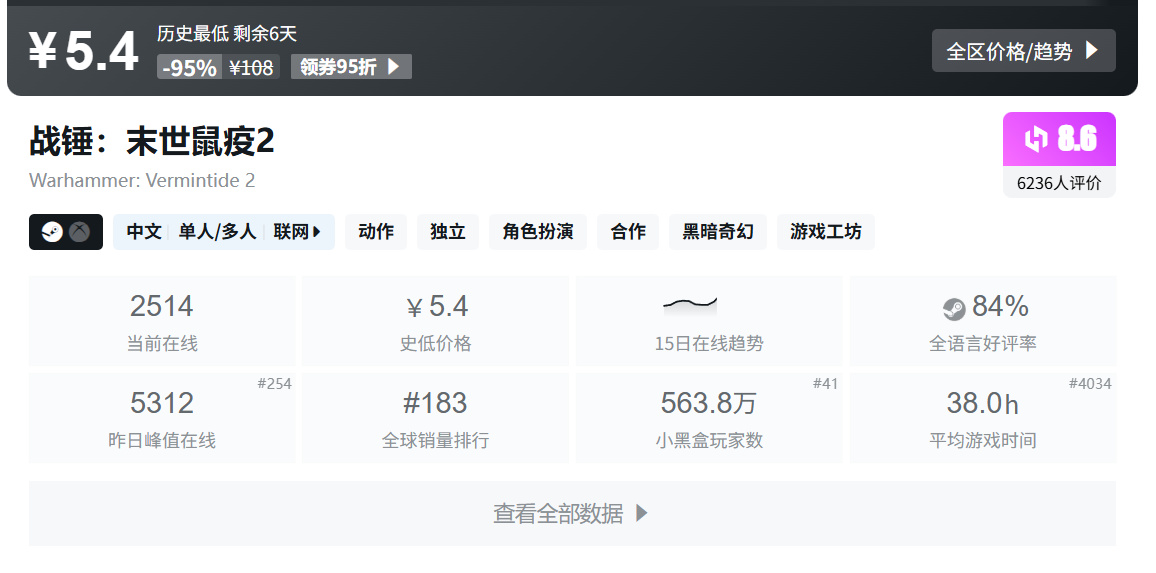The image size is (1156, 573).
Task: Open the 全区价格/趋势 price trends button
Action: 1023,51
